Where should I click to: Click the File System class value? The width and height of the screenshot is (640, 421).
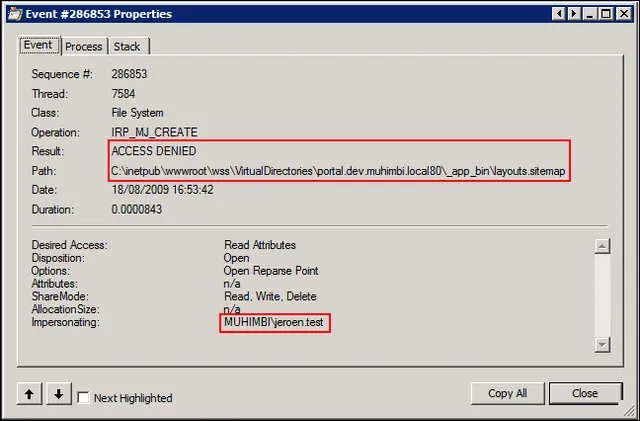tap(138, 113)
